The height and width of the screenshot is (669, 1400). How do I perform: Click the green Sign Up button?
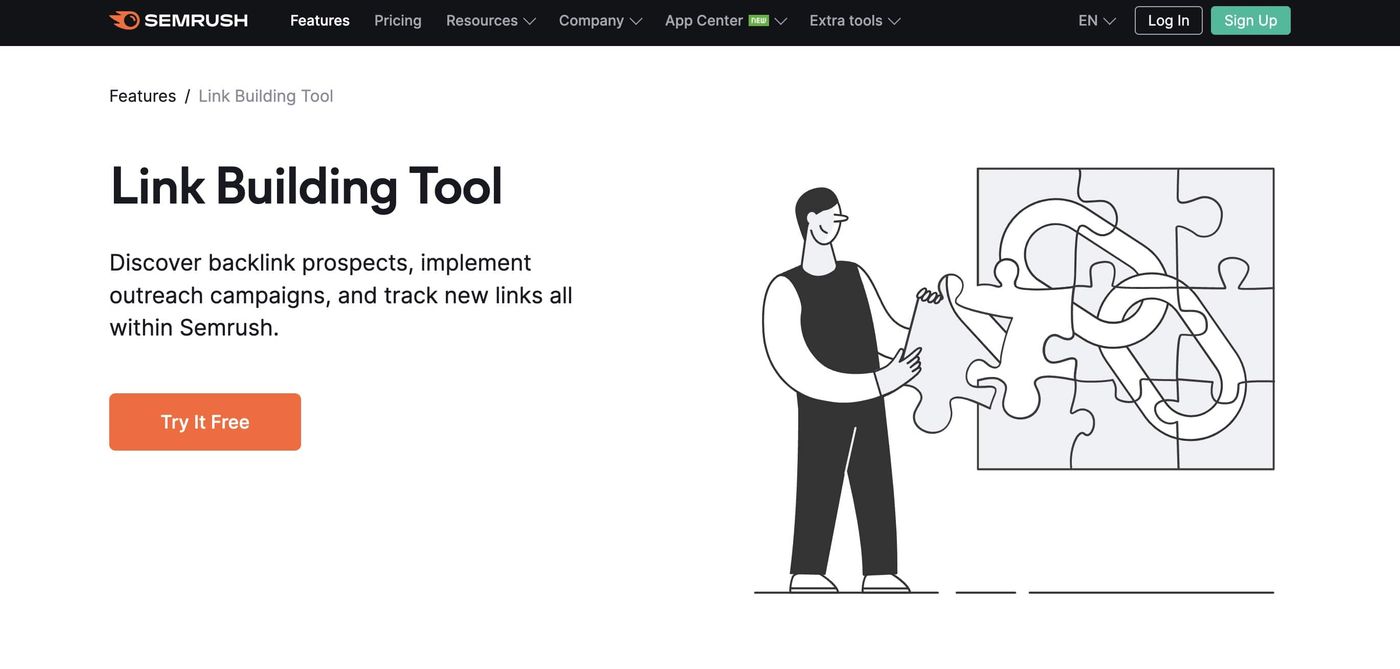(1250, 20)
